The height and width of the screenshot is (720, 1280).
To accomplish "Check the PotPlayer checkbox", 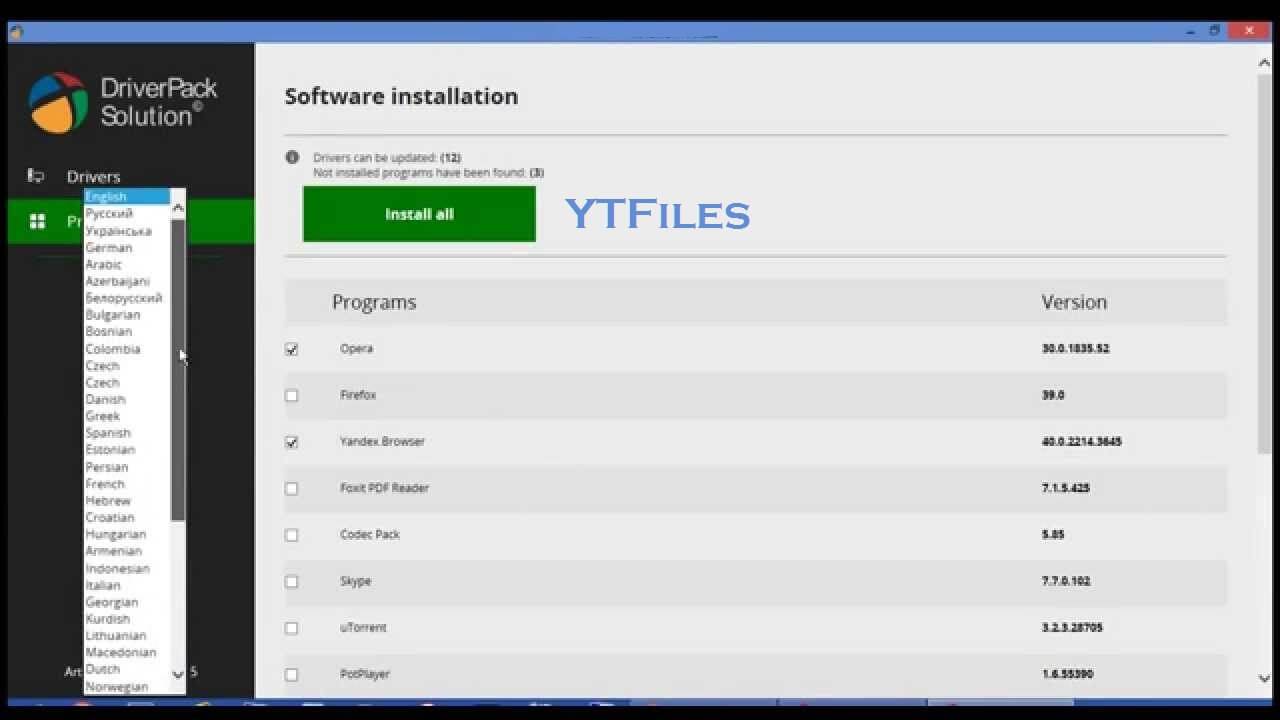I will coord(291,674).
